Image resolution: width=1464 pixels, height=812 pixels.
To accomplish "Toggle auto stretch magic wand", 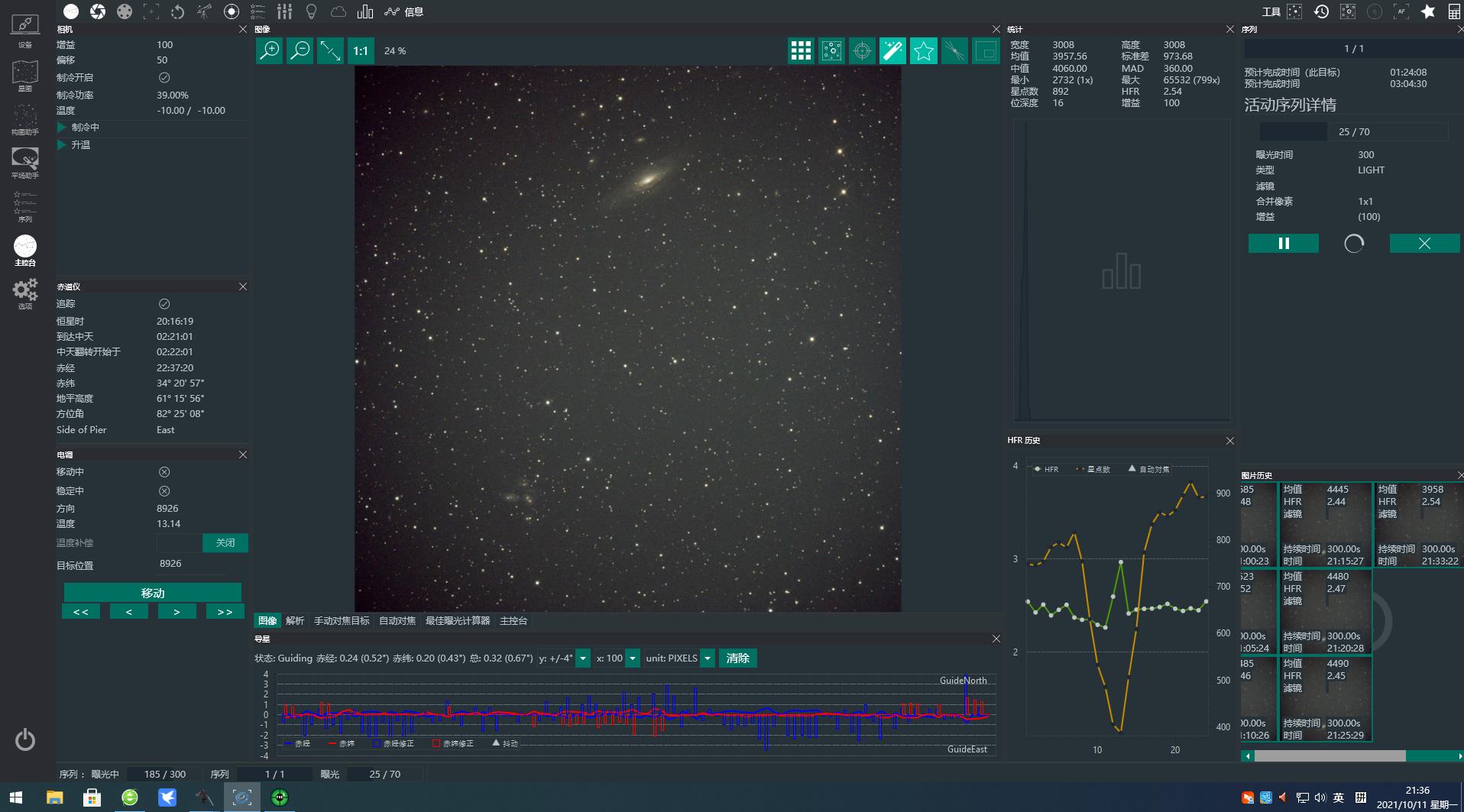I will click(x=892, y=51).
